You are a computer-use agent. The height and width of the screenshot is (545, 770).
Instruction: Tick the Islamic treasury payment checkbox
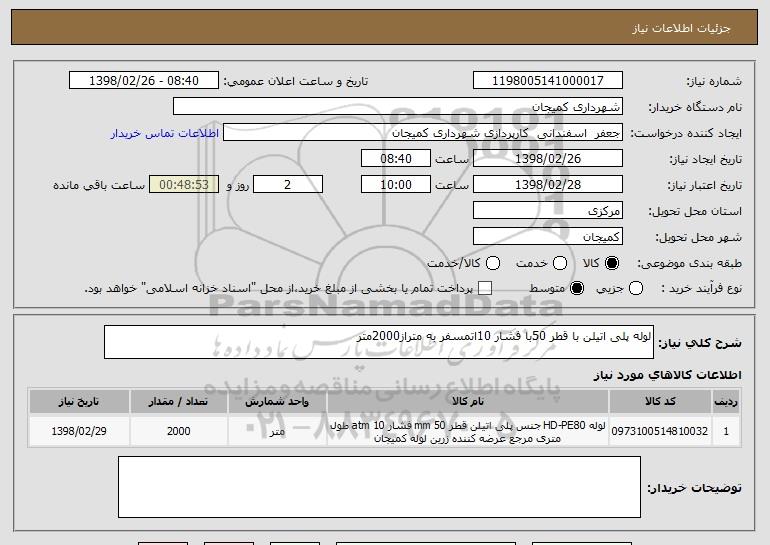(485, 288)
